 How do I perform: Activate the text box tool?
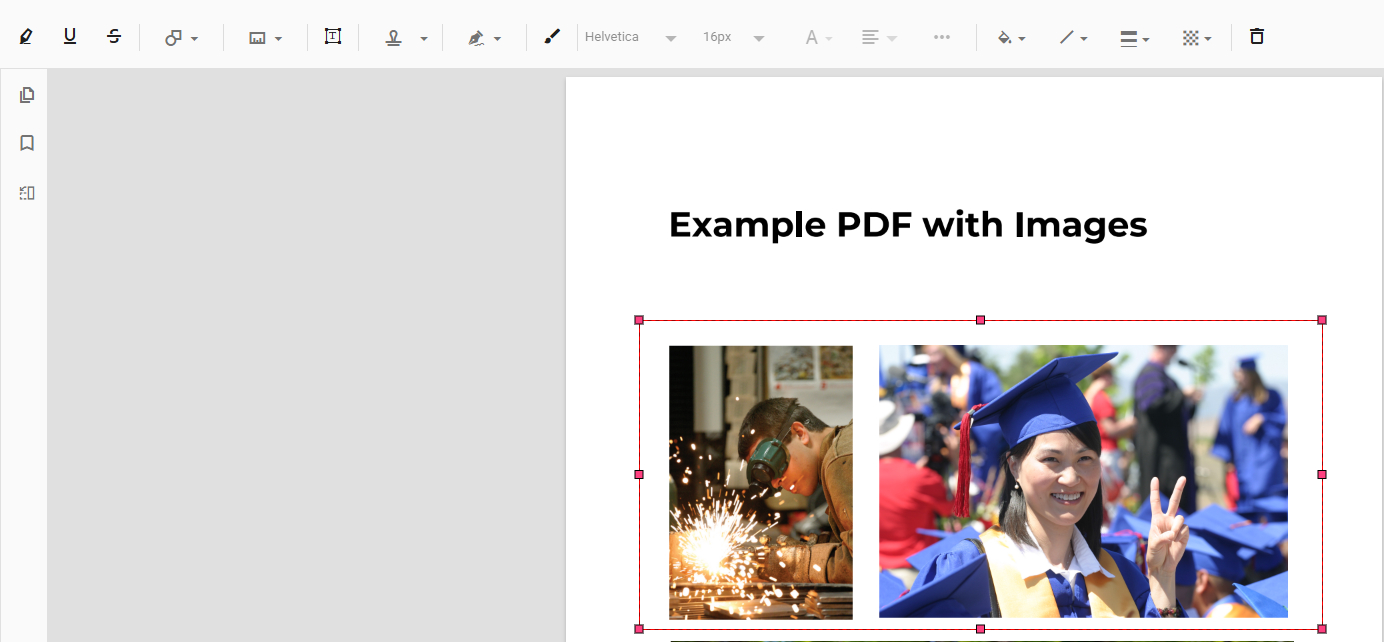[x=333, y=37]
